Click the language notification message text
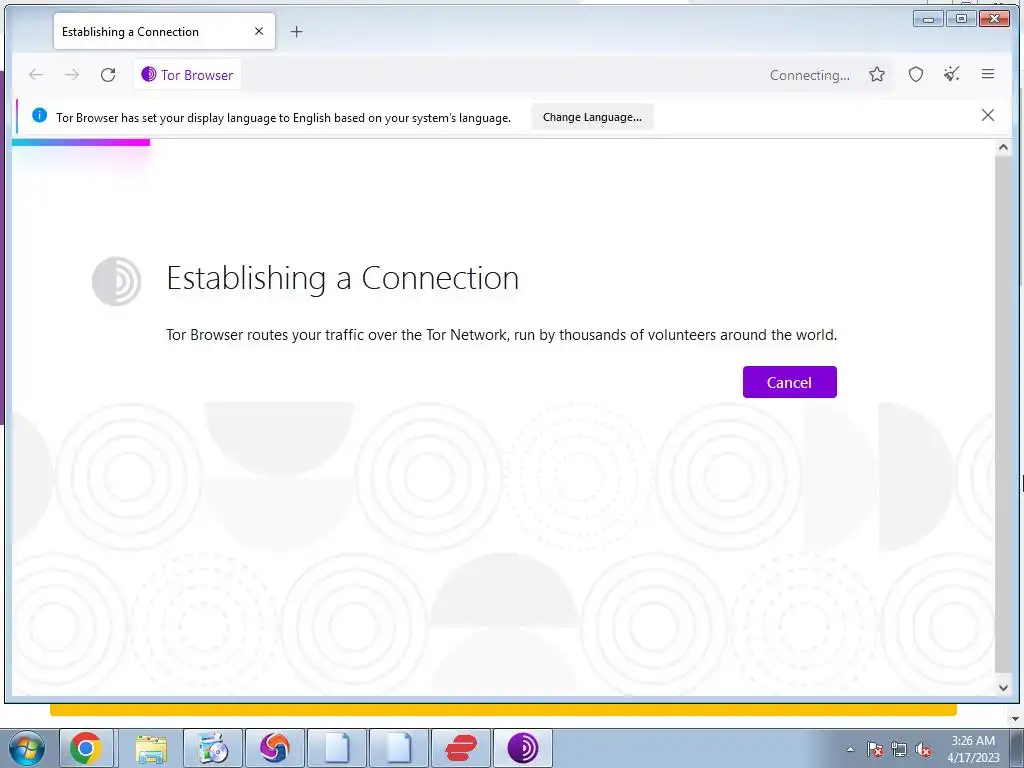Screen dimensions: 1024x768 [283, 118]
